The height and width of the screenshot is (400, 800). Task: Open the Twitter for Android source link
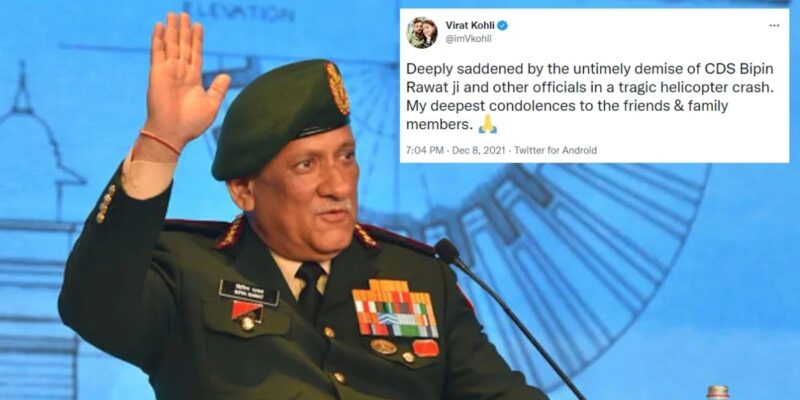[x=555, y=150]
